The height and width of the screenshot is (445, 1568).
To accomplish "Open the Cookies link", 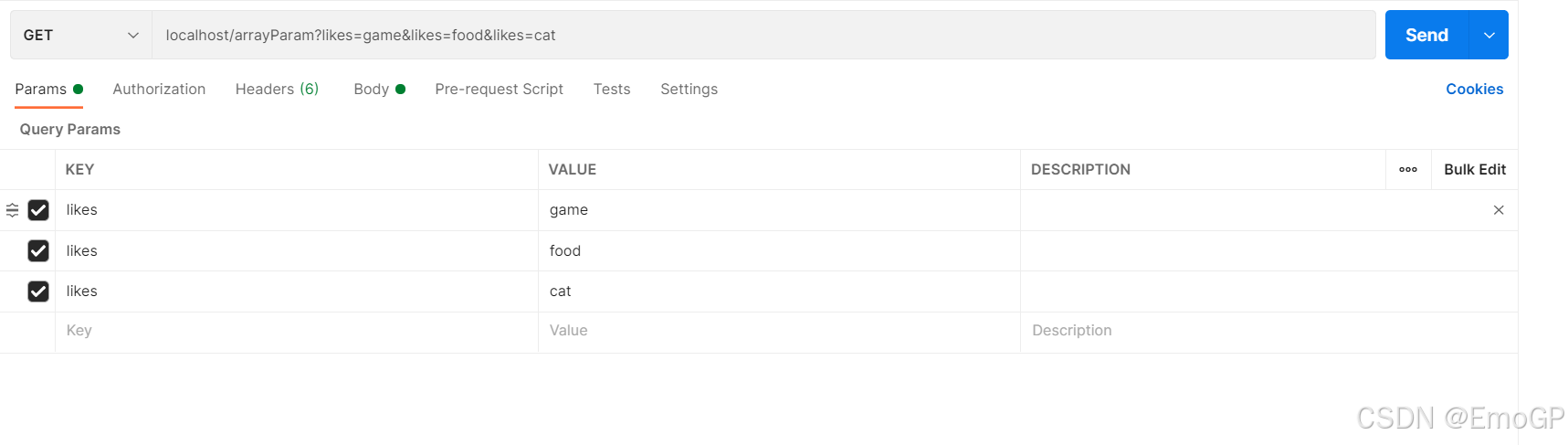I will click(1474, 89).
